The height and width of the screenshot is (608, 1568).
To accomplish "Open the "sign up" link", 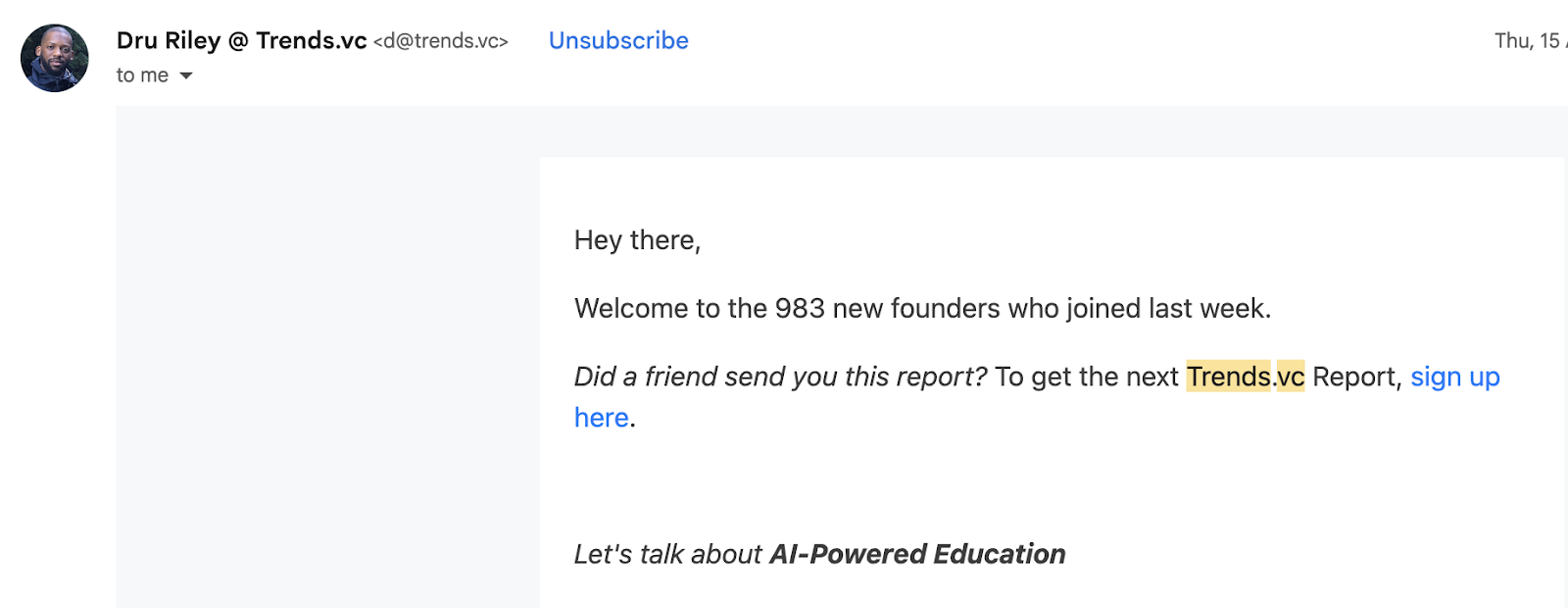I will (1454, 377).
